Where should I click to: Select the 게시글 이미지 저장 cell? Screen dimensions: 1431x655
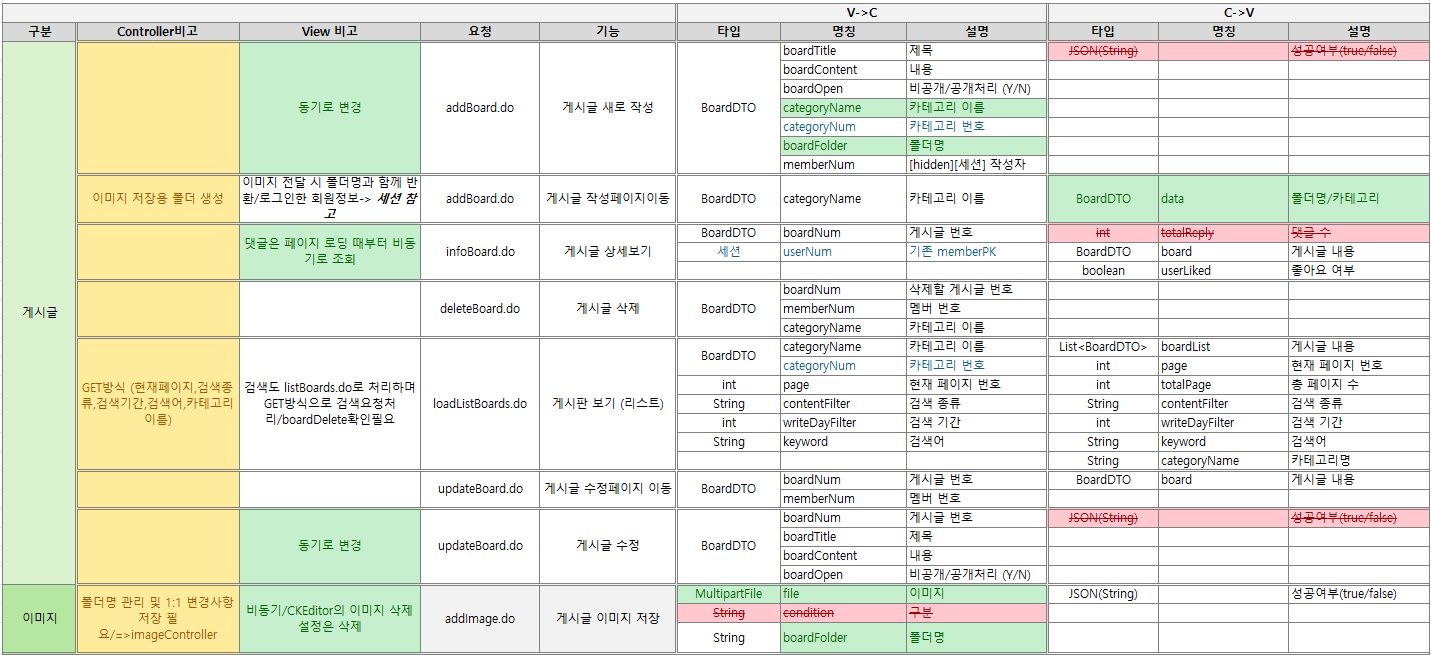[608, 619]
